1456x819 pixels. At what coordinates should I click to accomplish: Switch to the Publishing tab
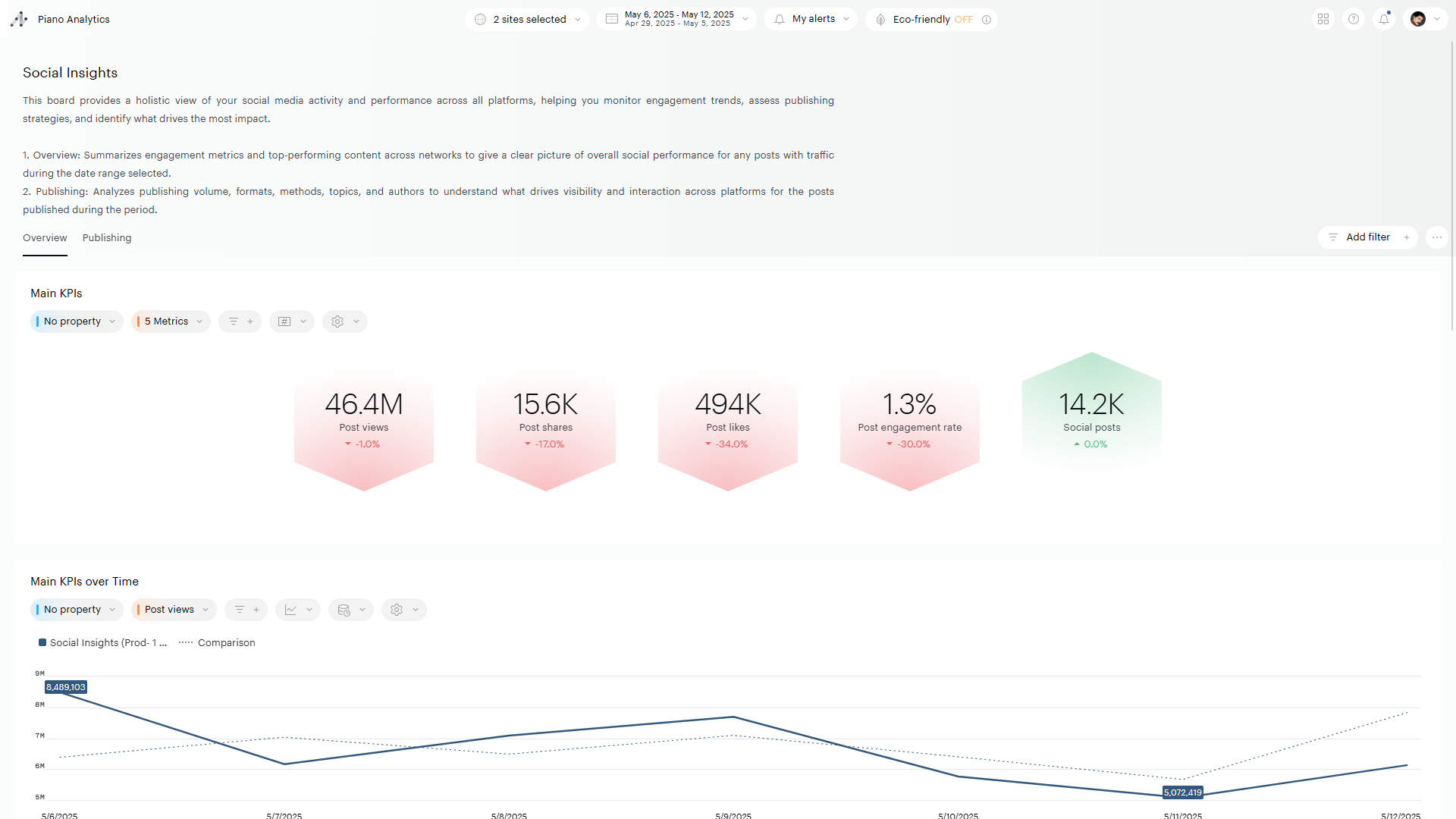click(106, 237)
